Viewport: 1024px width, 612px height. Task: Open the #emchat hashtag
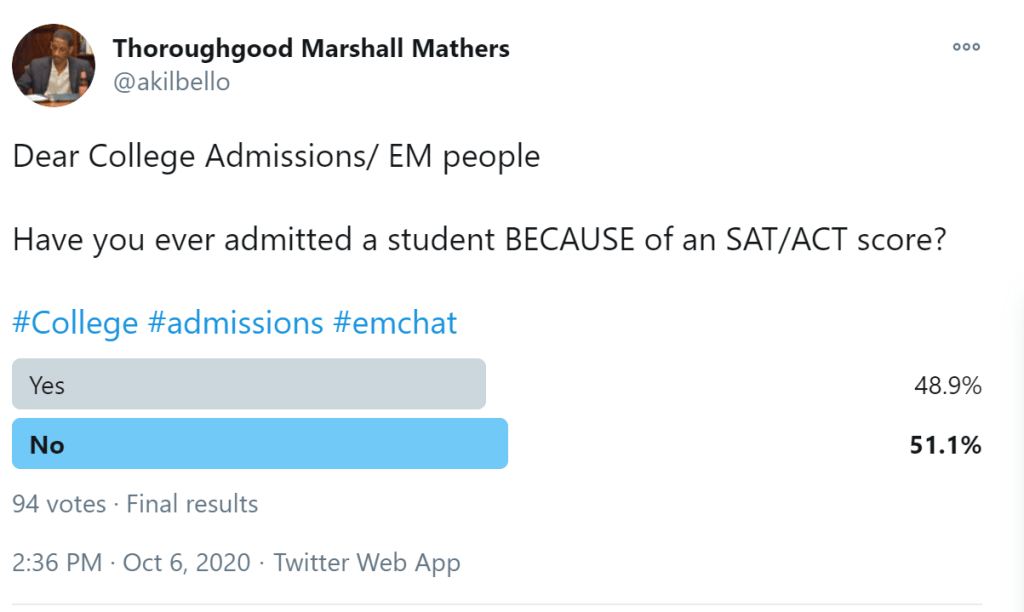coord(395,323)
